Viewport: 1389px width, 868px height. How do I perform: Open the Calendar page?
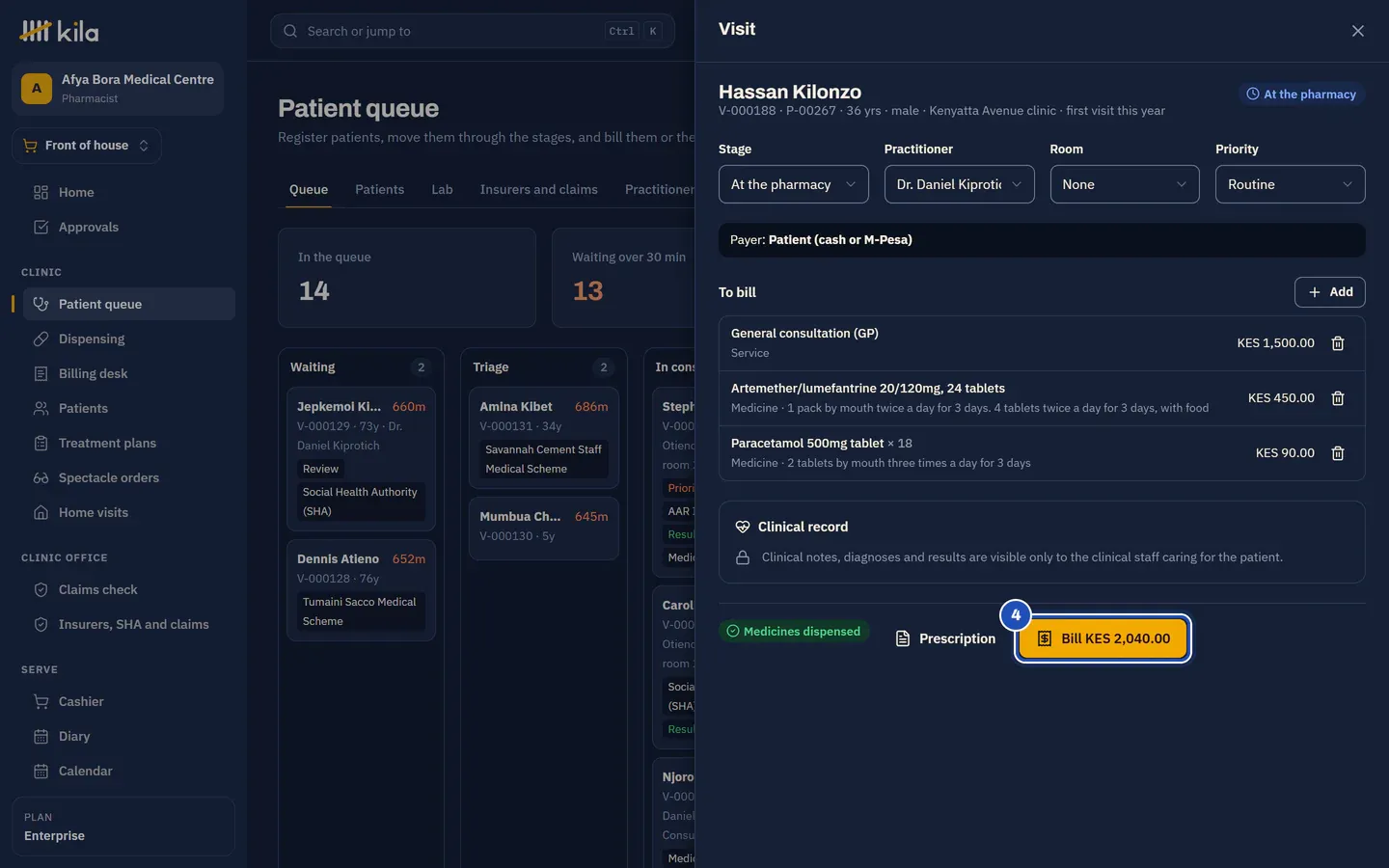(128, 771)
